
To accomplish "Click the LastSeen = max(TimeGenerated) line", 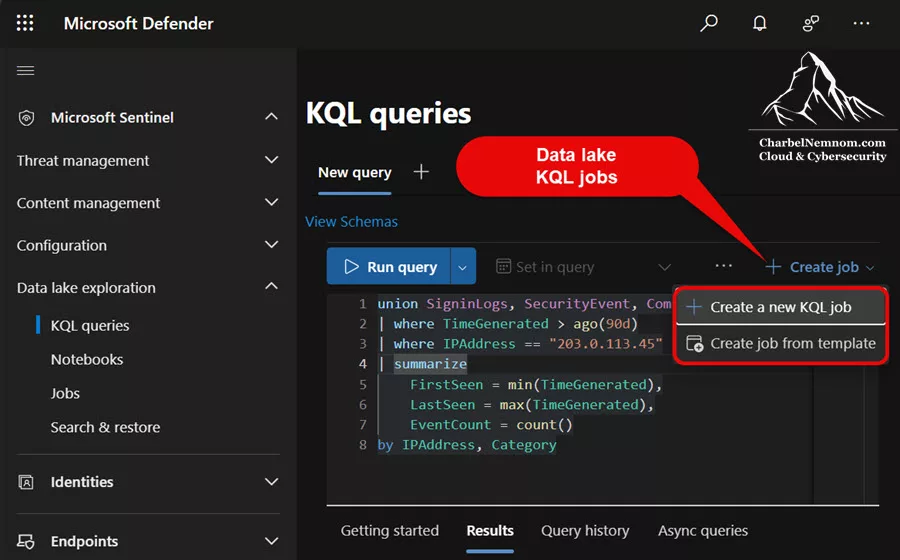I will click(532, 405).
